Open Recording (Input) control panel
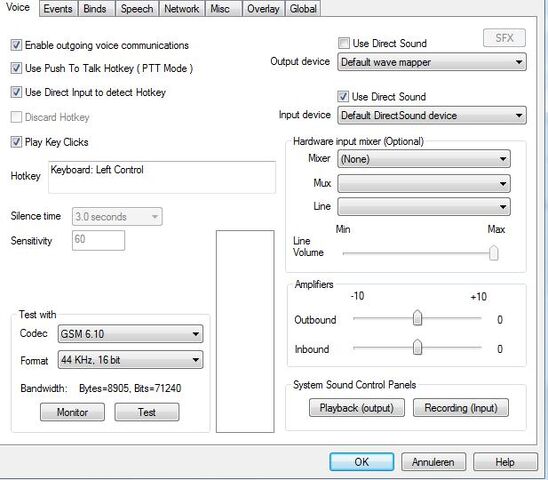The height and width of the screenshot is (480, 548). (461, 408)
